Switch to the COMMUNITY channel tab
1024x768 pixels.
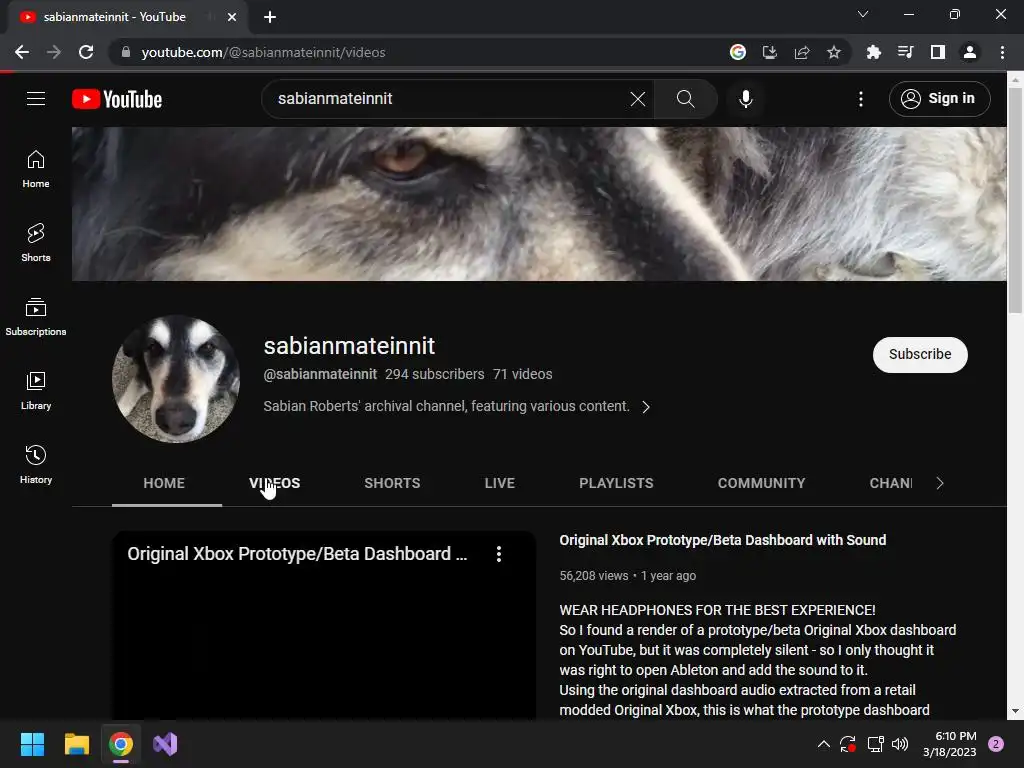pyautogui.click(x=761, y=483)
